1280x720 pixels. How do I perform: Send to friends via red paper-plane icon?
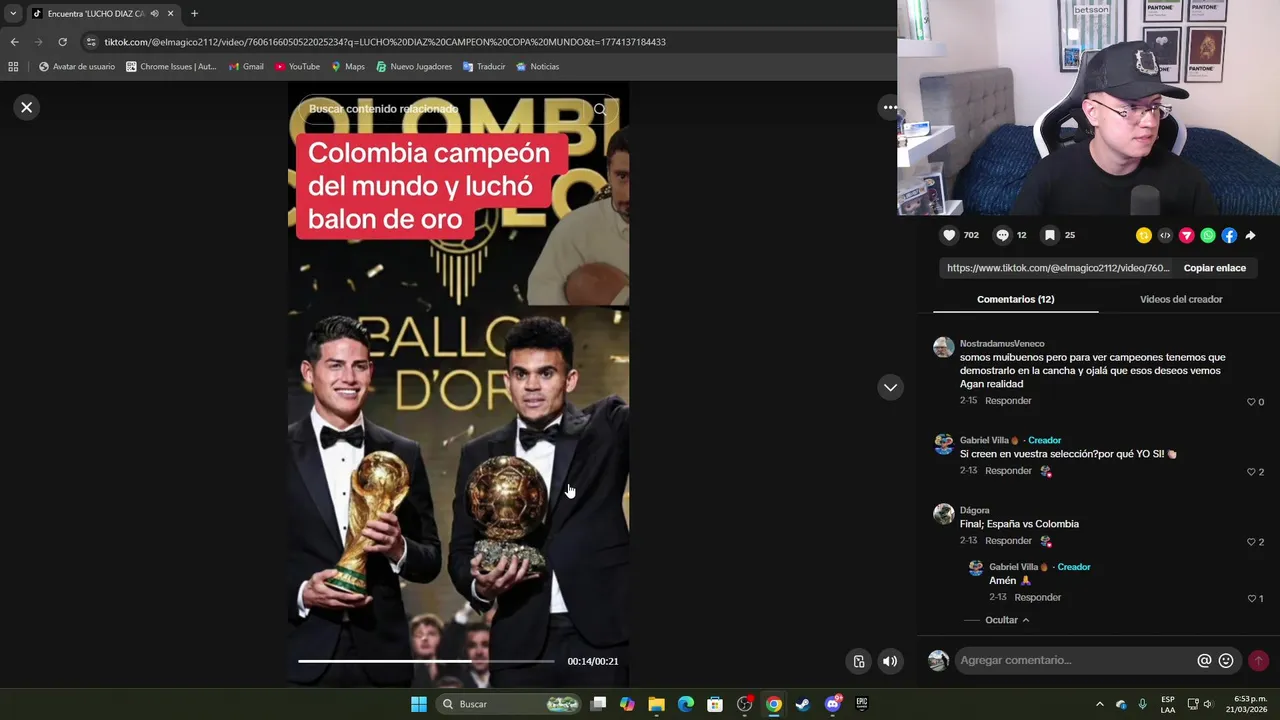pos(1186,236)
